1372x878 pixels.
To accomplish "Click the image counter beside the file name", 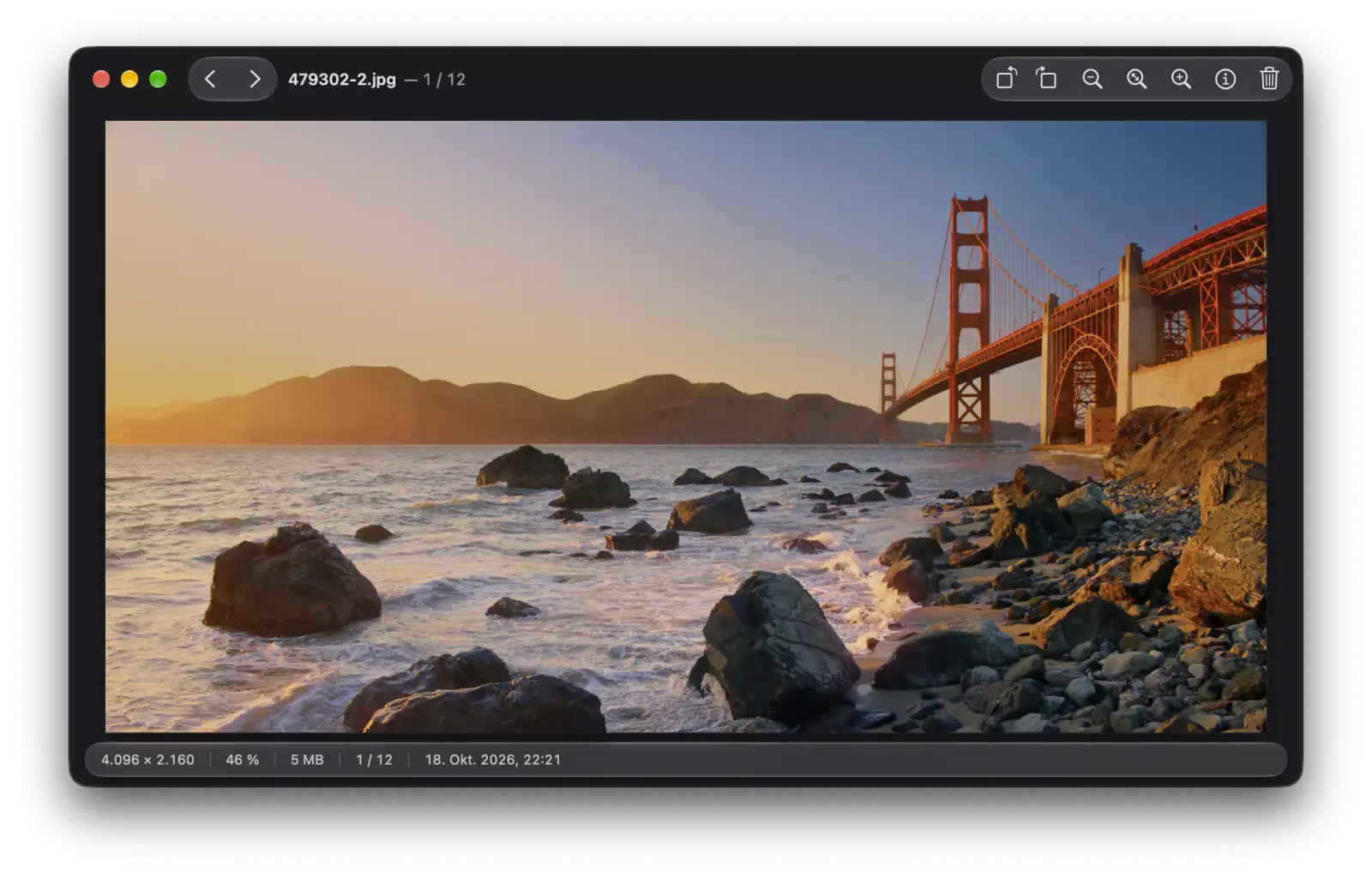I will tap(444, 80).
